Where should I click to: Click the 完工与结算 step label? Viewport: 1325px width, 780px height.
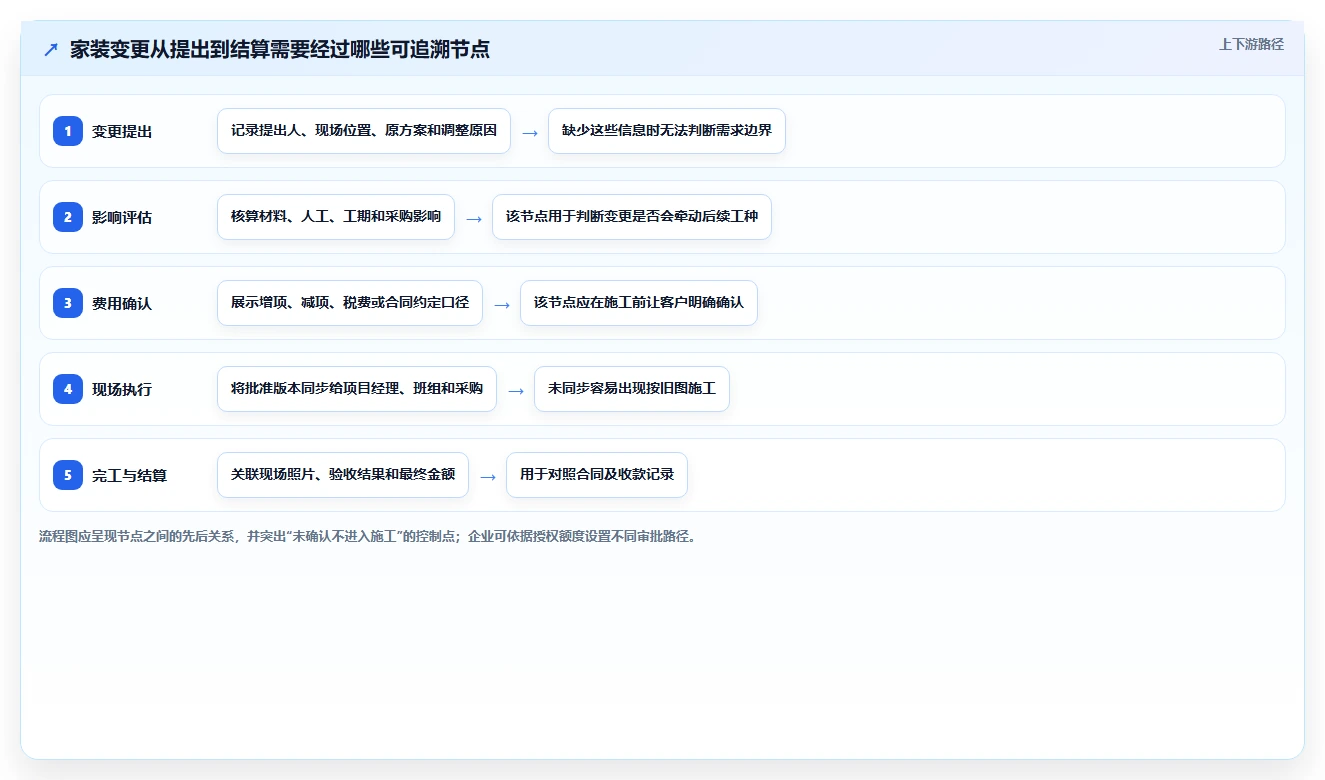[130, 475]
